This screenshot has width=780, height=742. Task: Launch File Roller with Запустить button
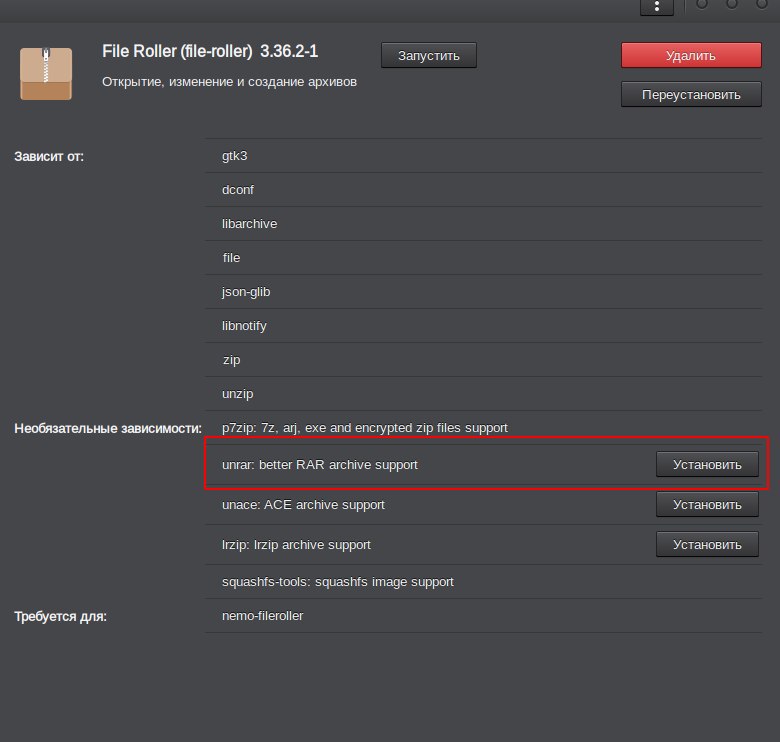click(x=429, y=55)
